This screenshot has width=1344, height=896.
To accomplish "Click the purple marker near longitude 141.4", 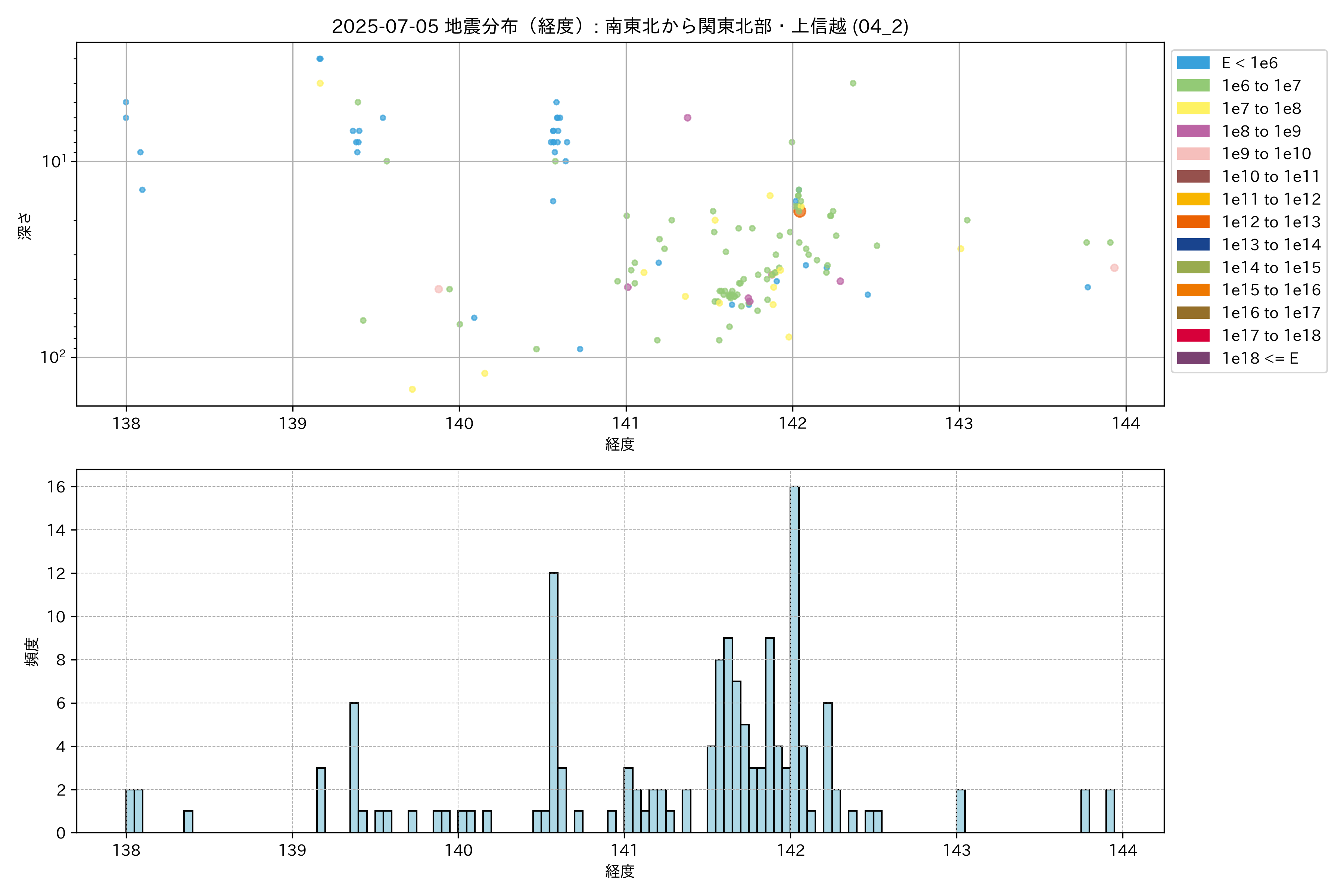I will tap(687, 118).
